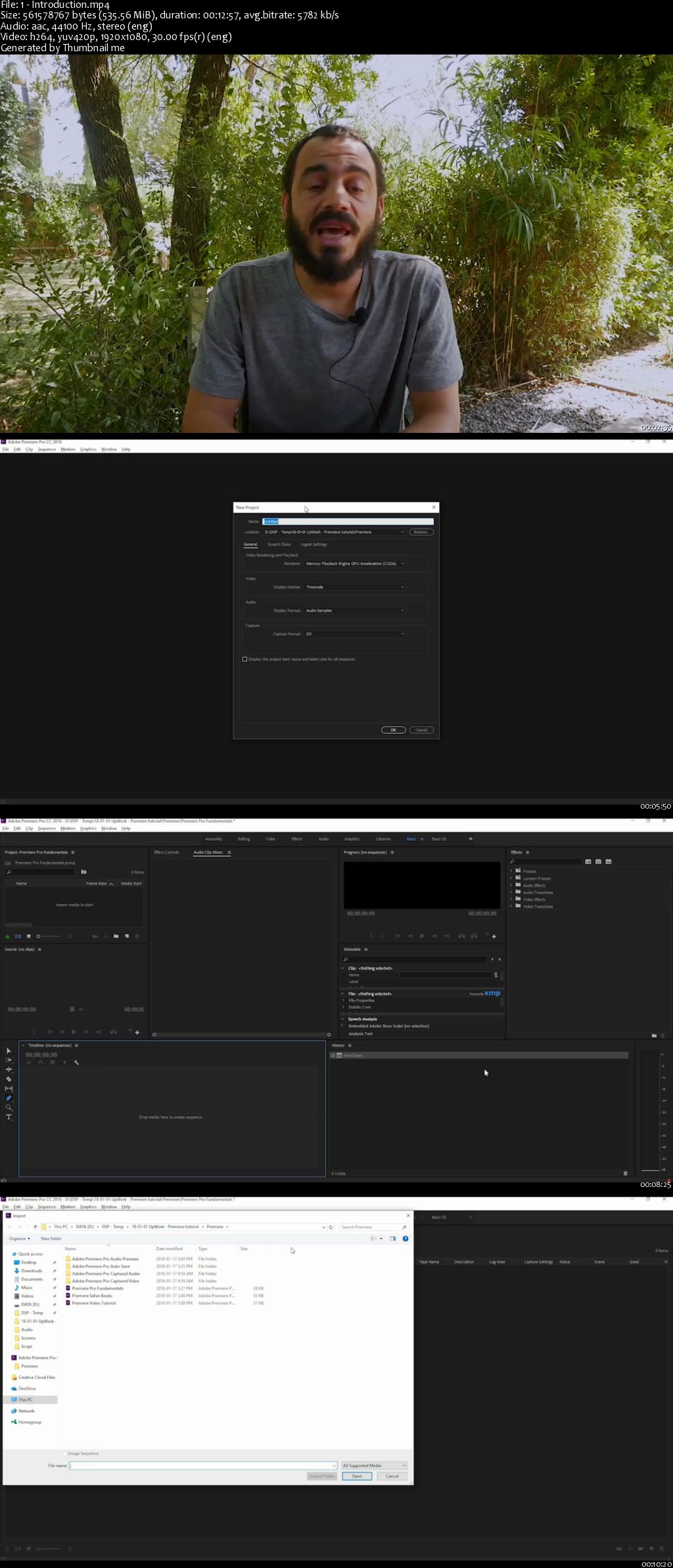
Task: Open the Source monitor button editor plus
Action: (x=137, y=1033)
